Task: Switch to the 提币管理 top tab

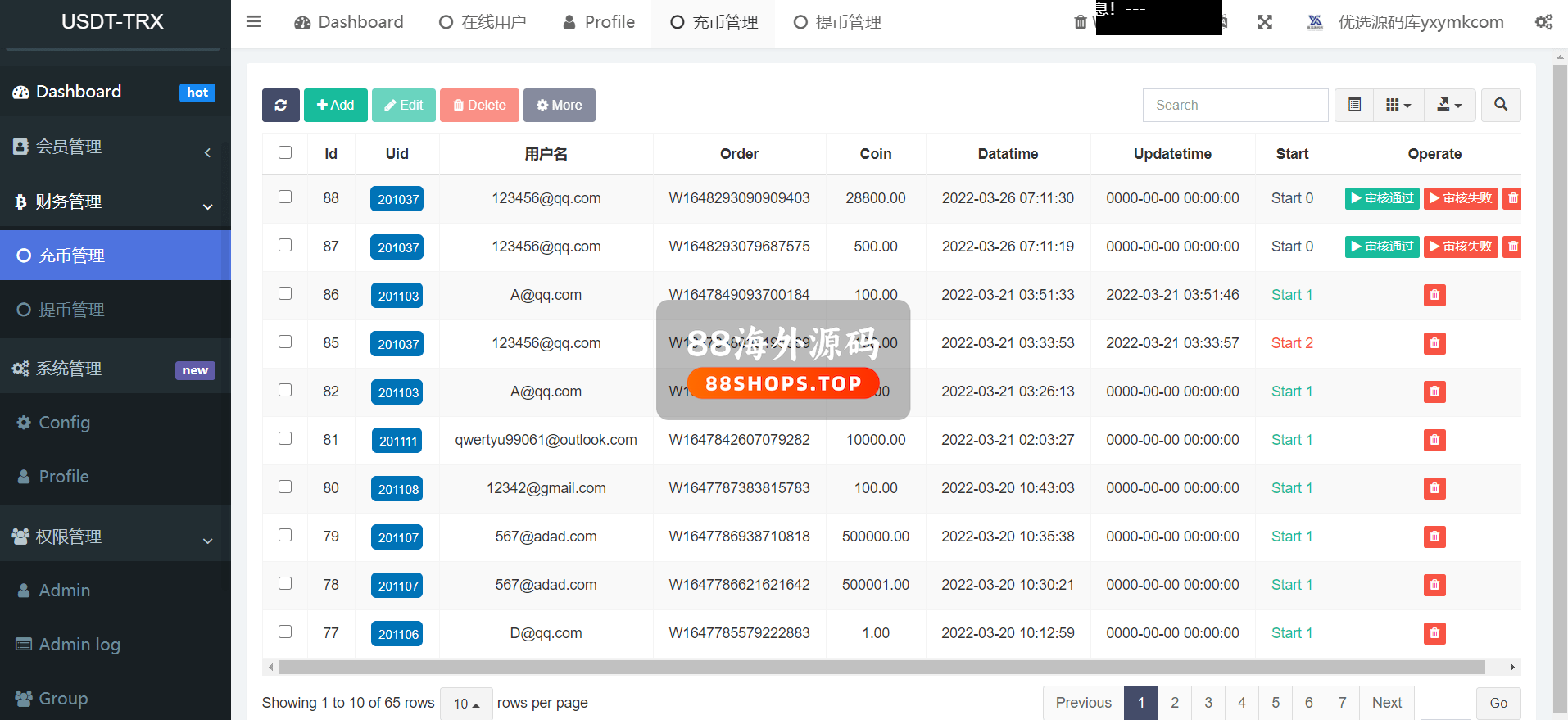Action: pos(837,22)
